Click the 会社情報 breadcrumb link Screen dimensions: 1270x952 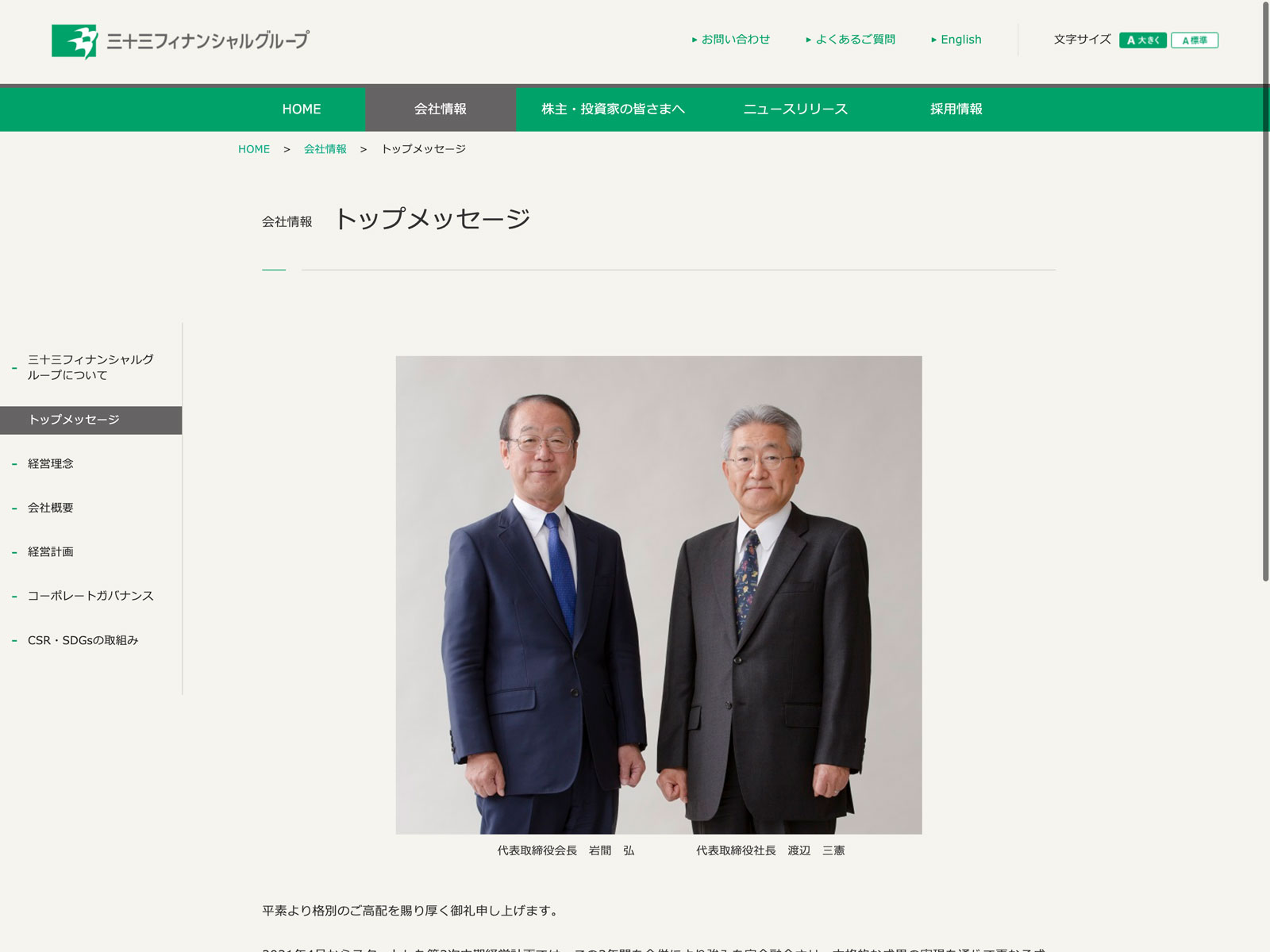click(325, 149)
